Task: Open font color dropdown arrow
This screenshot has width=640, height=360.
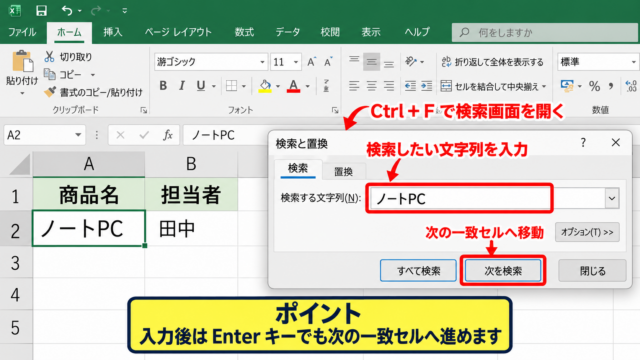Action: coord(307,86)
